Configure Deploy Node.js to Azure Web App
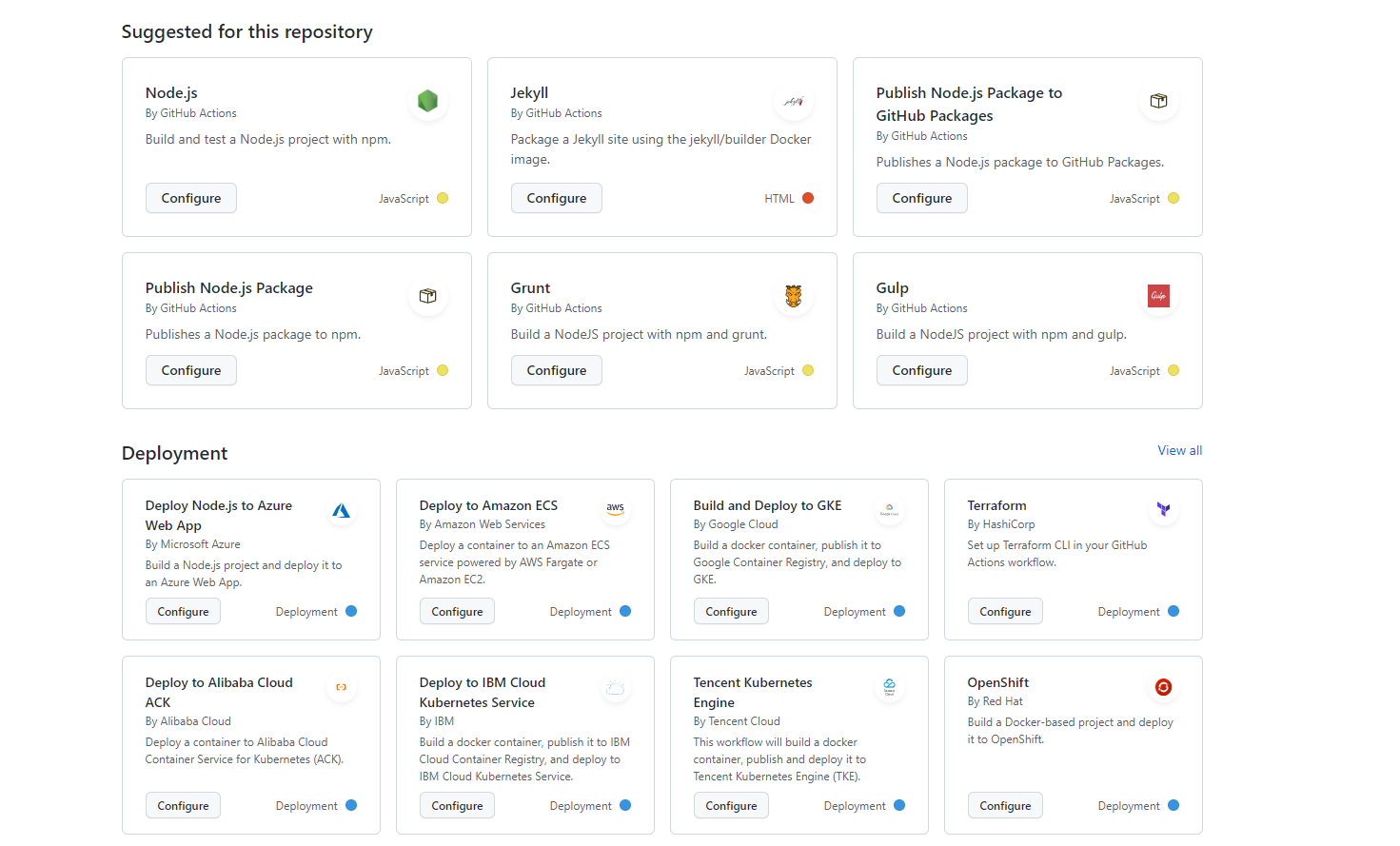This screenshot has width=1400, height=846. [183, 611]
